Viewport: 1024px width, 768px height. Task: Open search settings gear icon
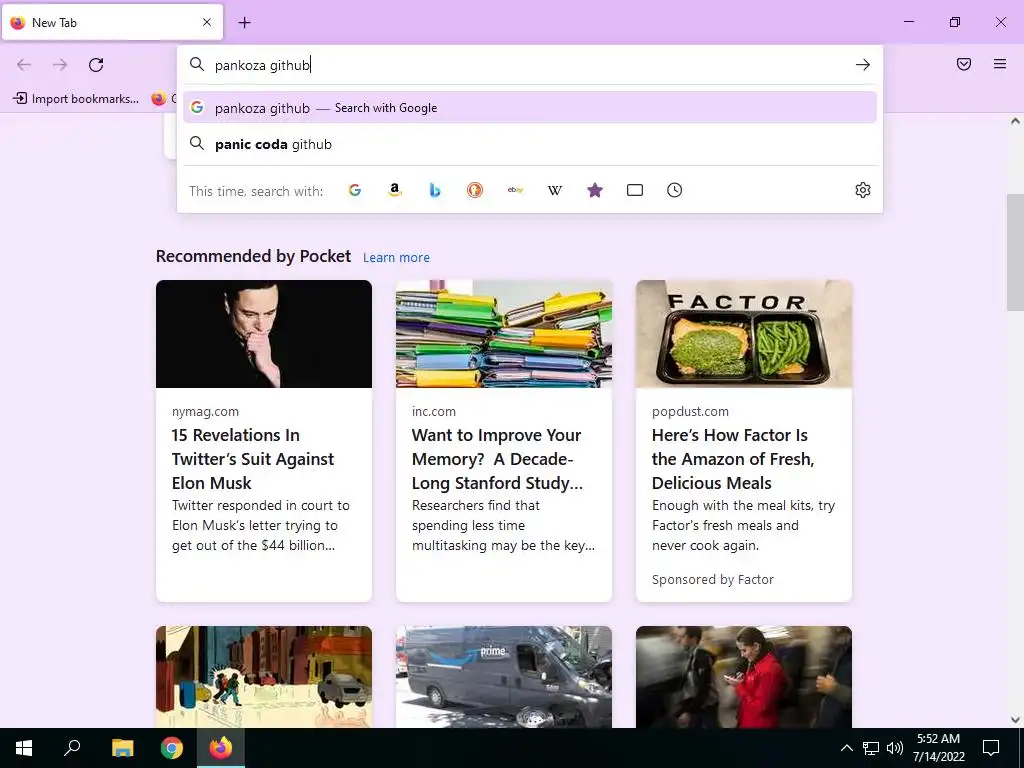(x=863, y=190)
